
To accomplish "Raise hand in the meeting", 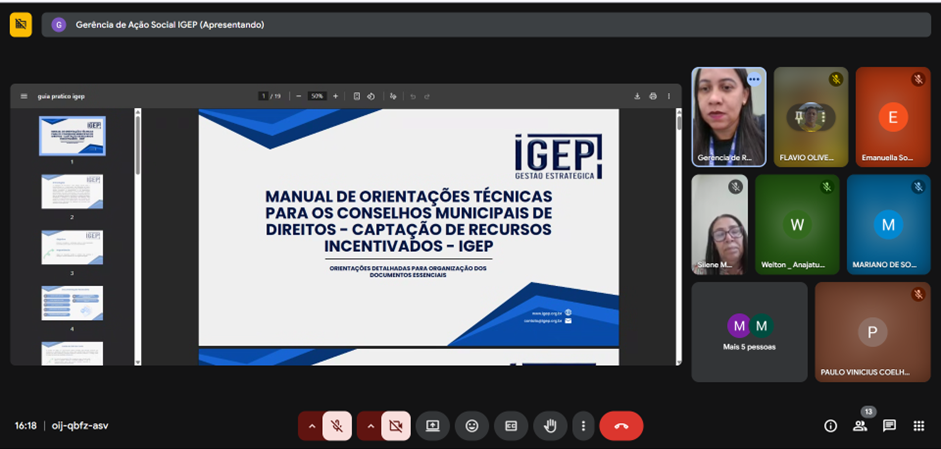I will pyautogui.click(x=549, y=425).
